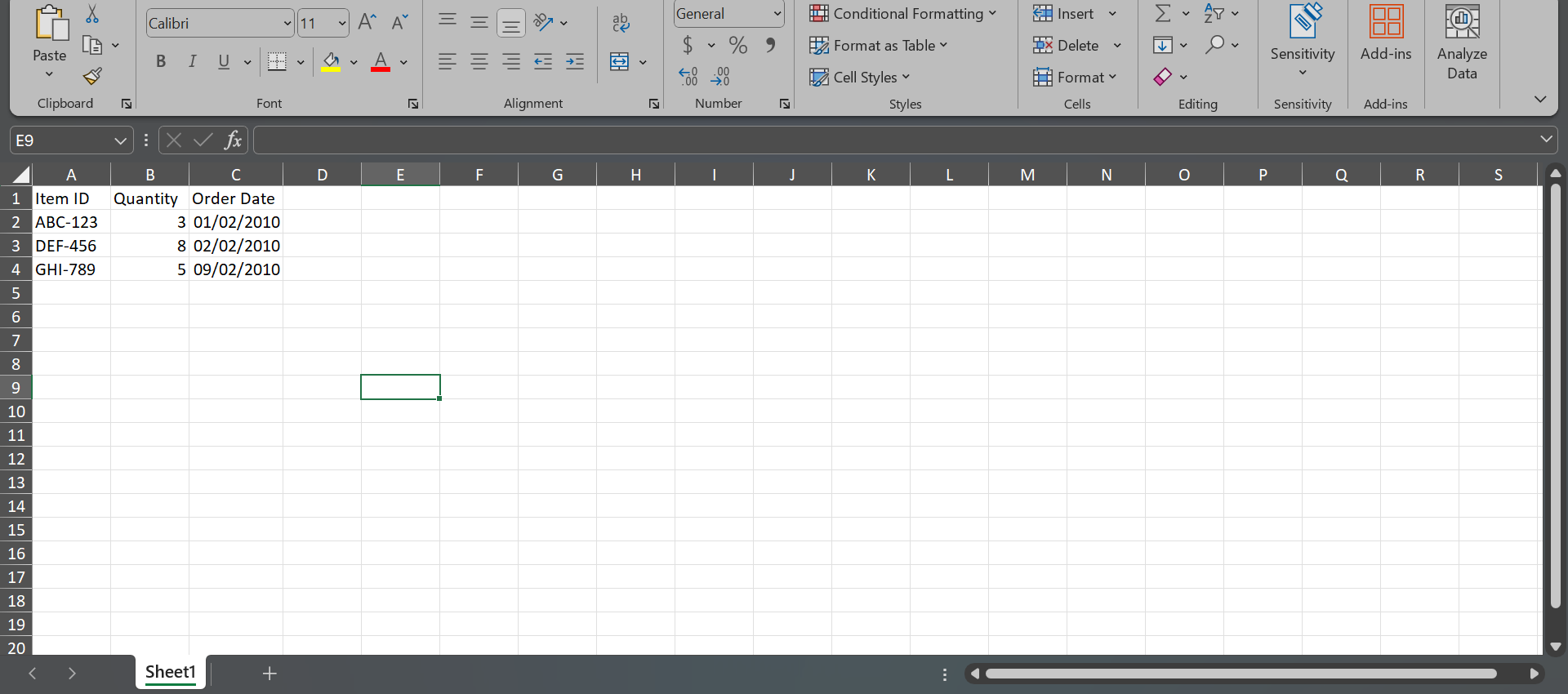This screenshot has width=1568, height=694.
Task: Click the Cut scissors icon
Action: coord(92,14)
